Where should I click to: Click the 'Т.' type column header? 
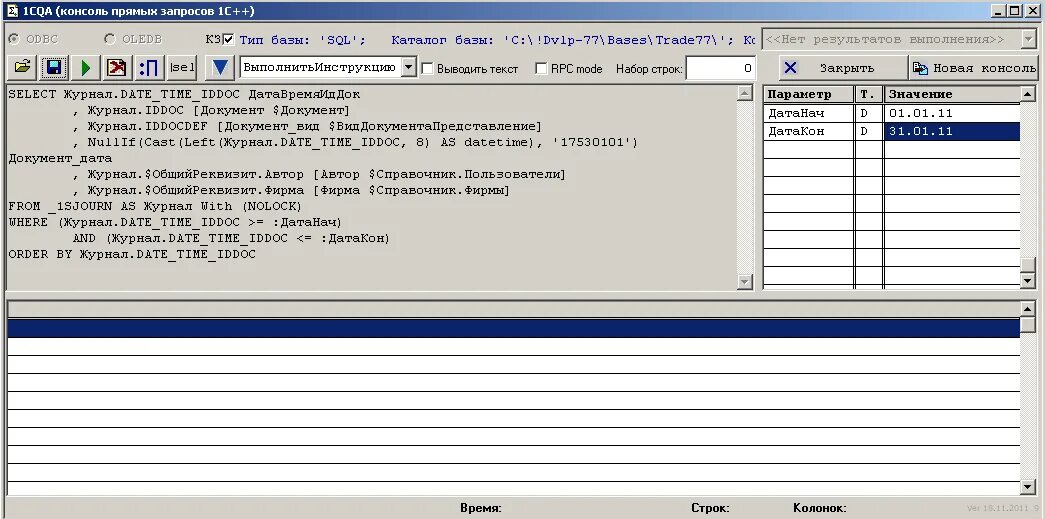(x=868, y=94)
